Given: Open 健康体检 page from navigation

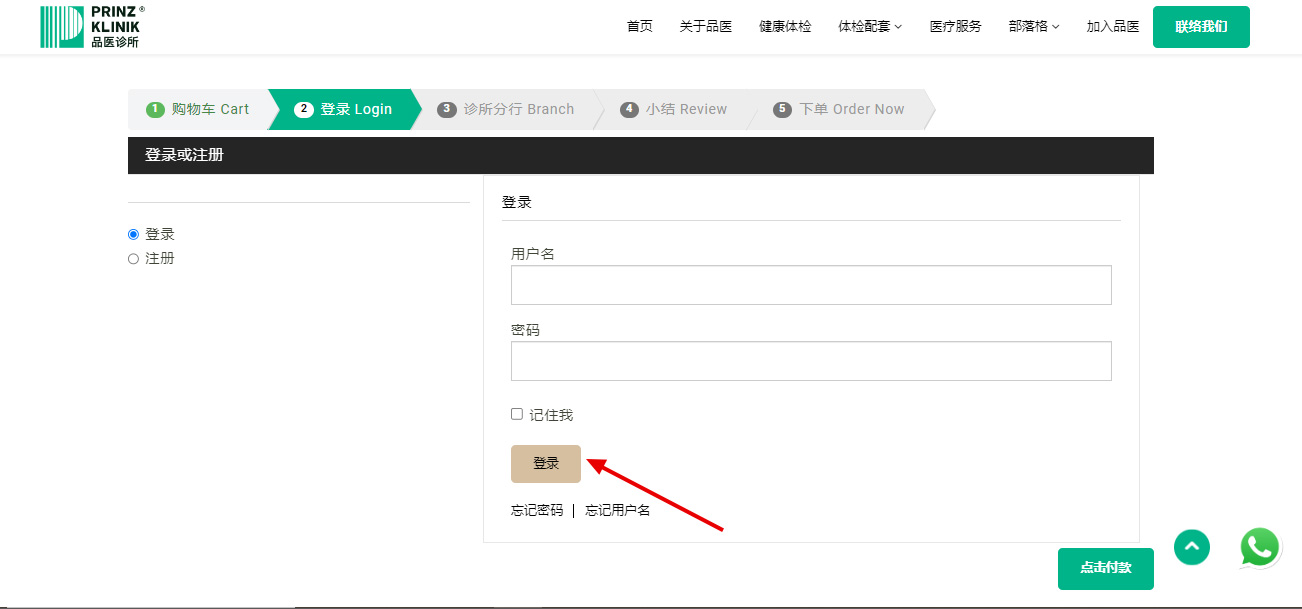Looking at the screenshot, I should pyautogui.click(x=785, y=27).
